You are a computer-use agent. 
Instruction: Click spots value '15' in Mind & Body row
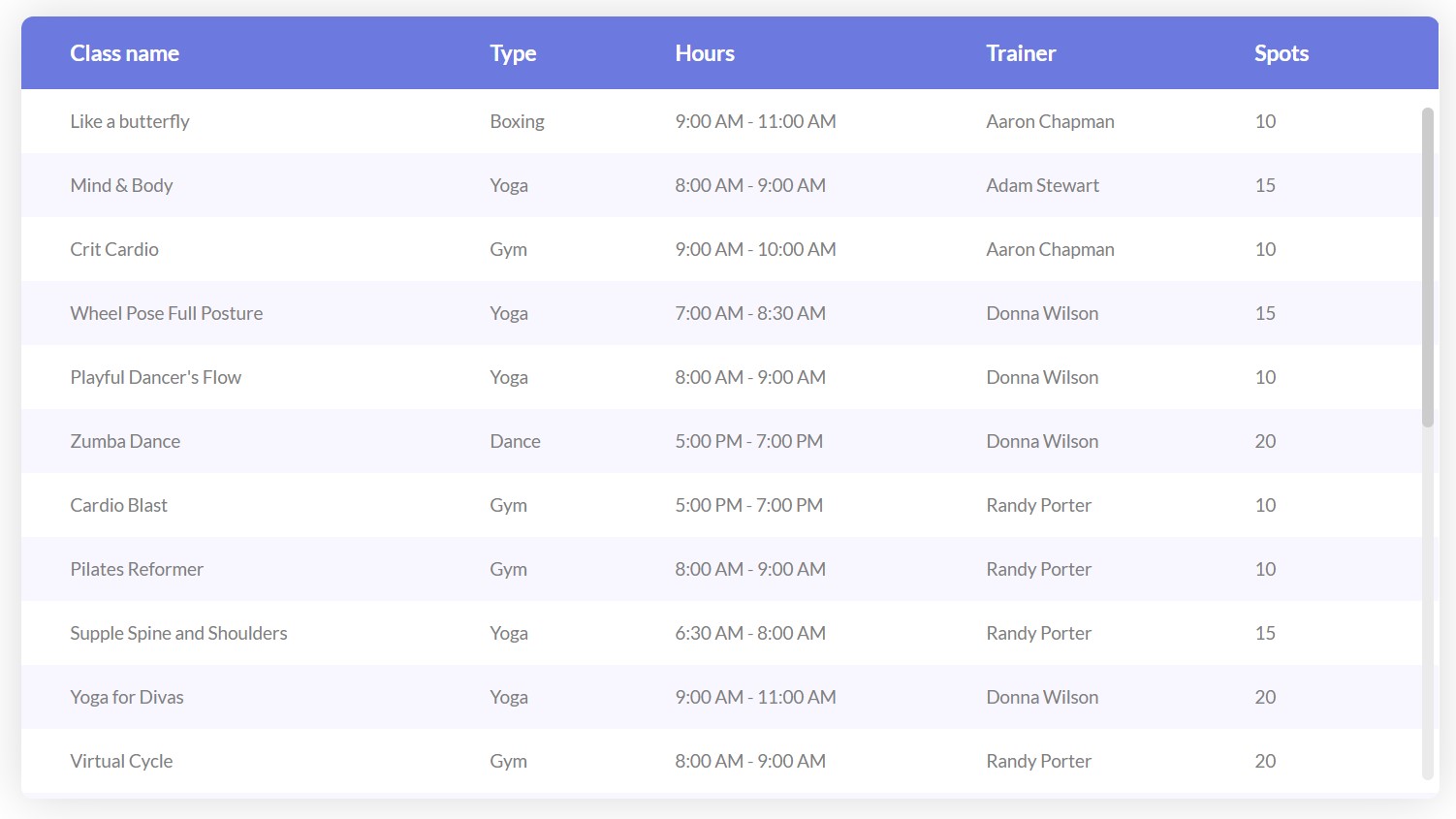point(1265,185)
